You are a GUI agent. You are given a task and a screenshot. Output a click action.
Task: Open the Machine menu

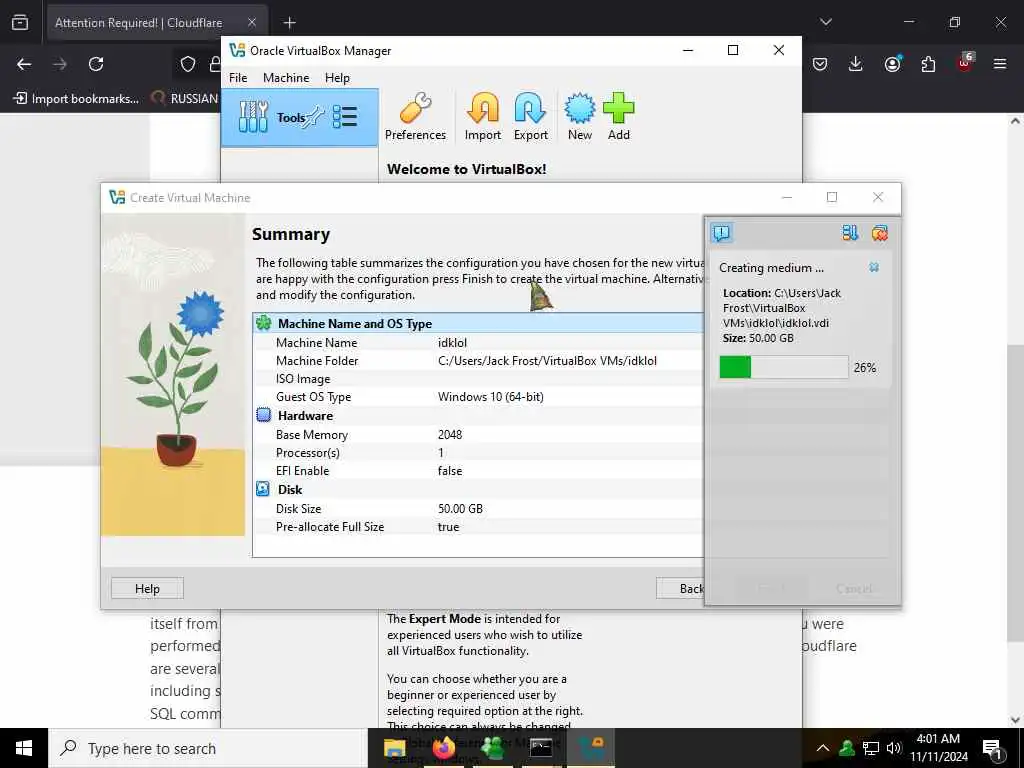[x=286, y=78]
